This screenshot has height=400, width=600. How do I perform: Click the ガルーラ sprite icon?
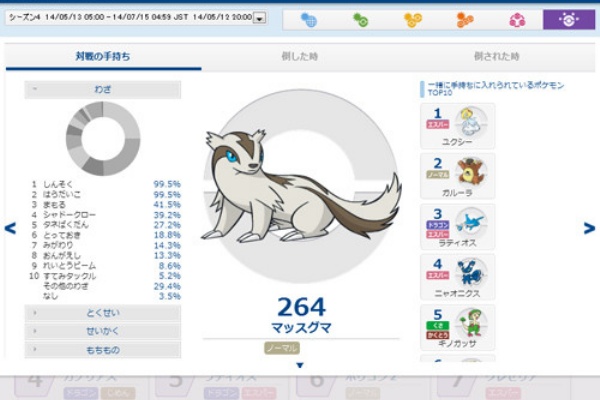471,172
